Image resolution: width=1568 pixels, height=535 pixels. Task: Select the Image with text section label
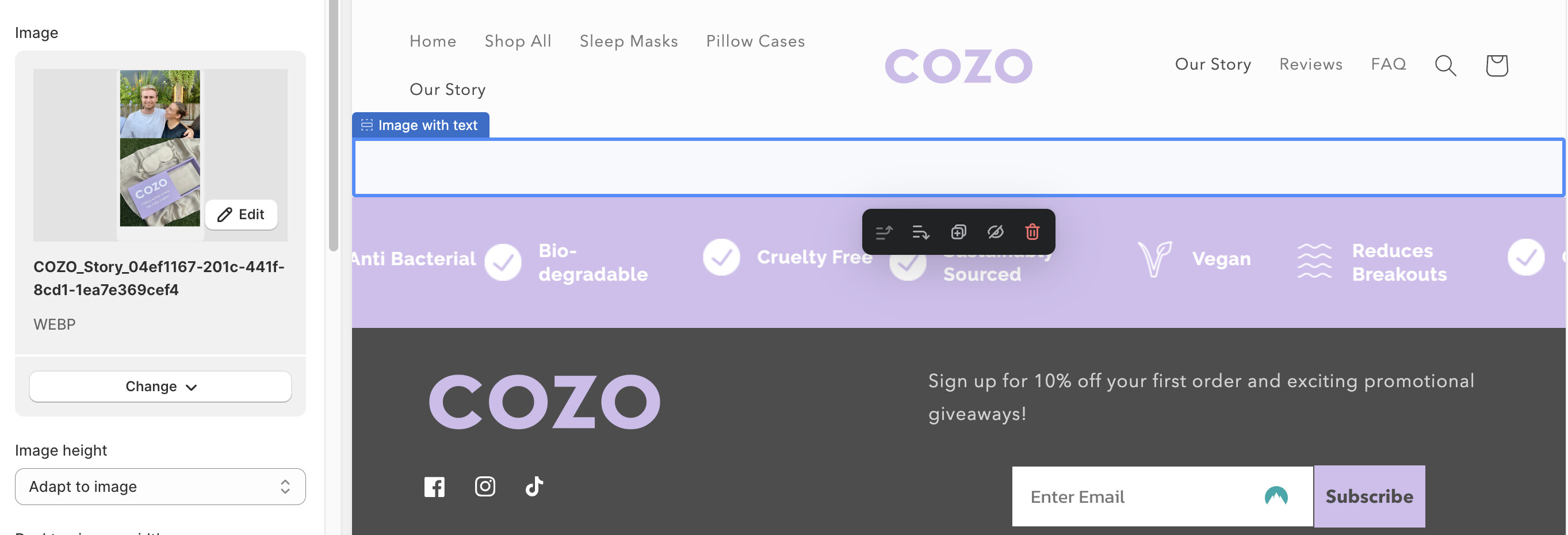pos(420,125)
